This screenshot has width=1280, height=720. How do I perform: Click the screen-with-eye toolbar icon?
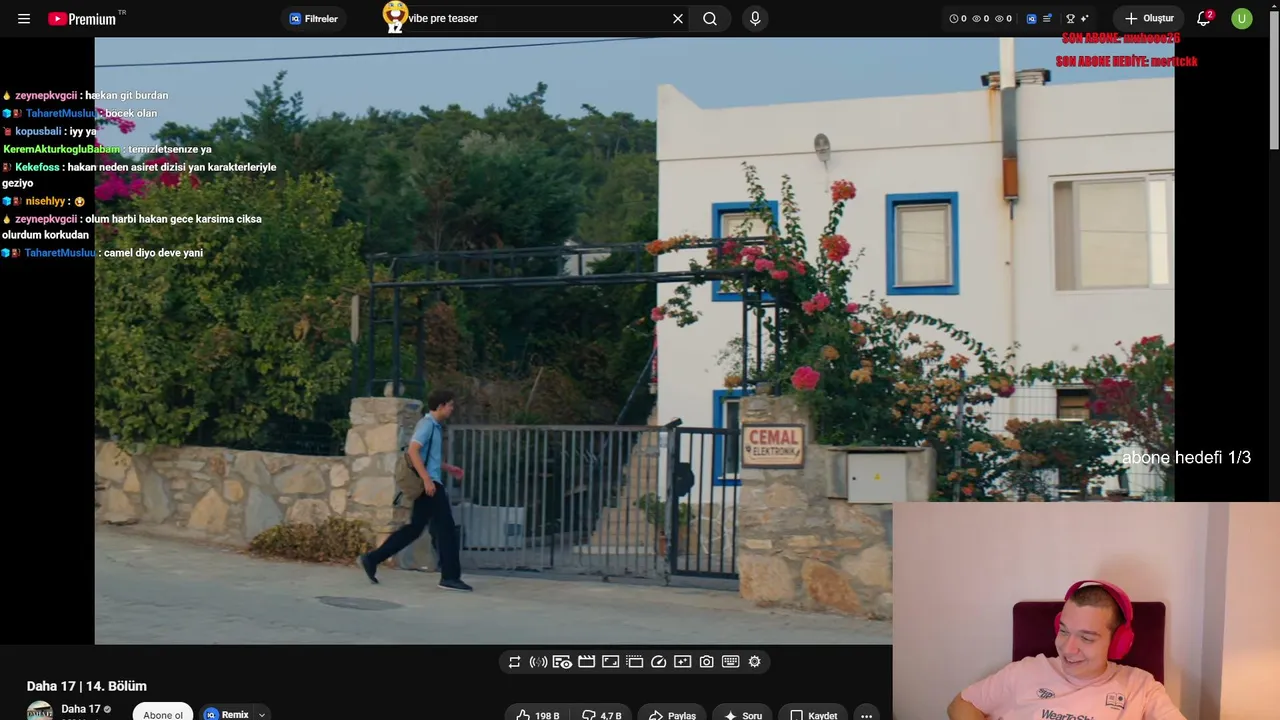pos(562,662)
